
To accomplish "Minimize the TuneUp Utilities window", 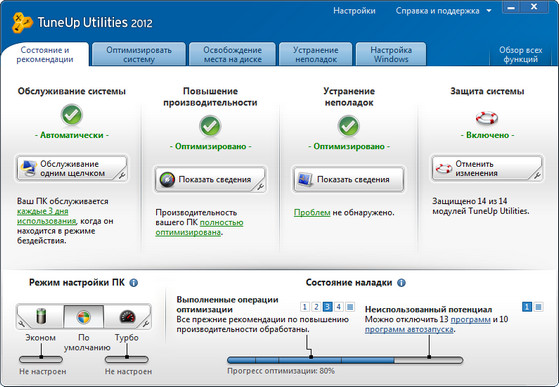I will click(x=512, y=7).
